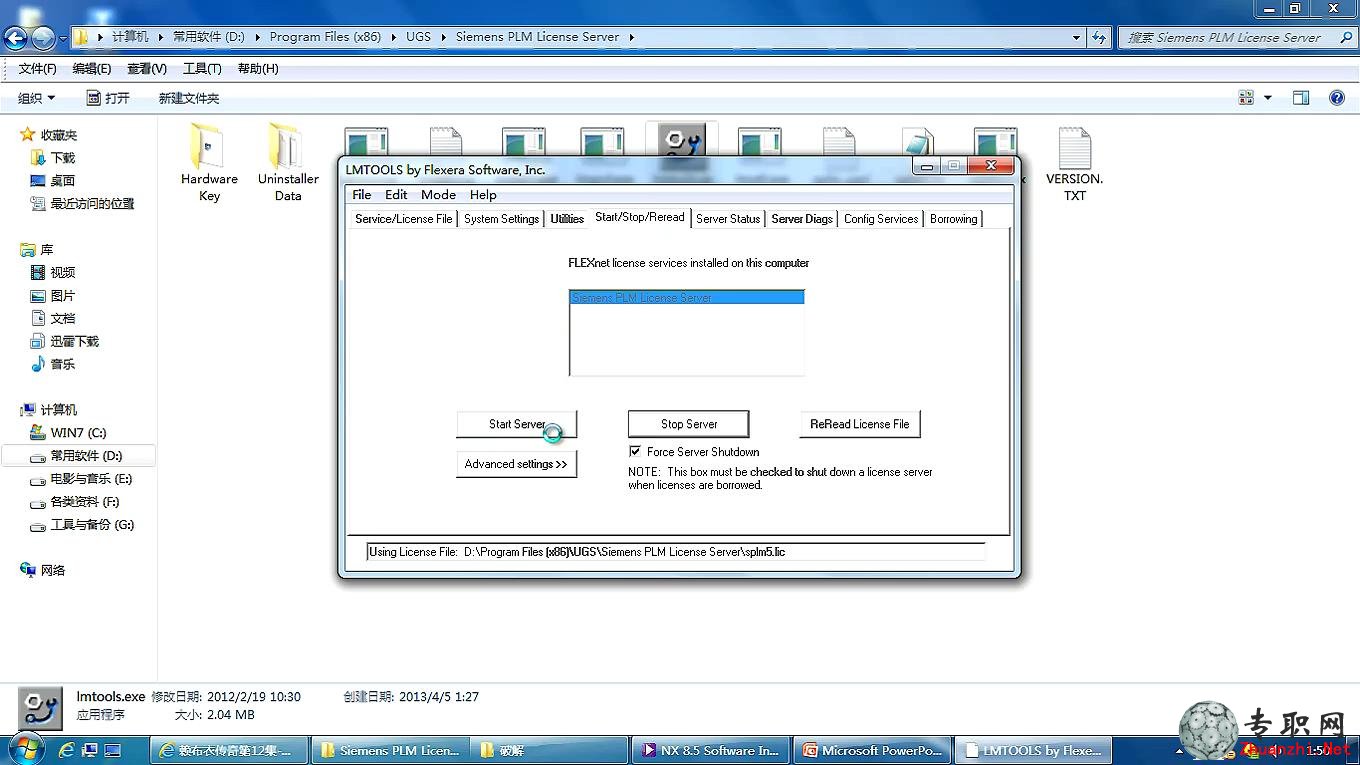Open Explorer 文件(F) menu
The height and width of the screenshot is (765, 1360).
pos(37,69)
